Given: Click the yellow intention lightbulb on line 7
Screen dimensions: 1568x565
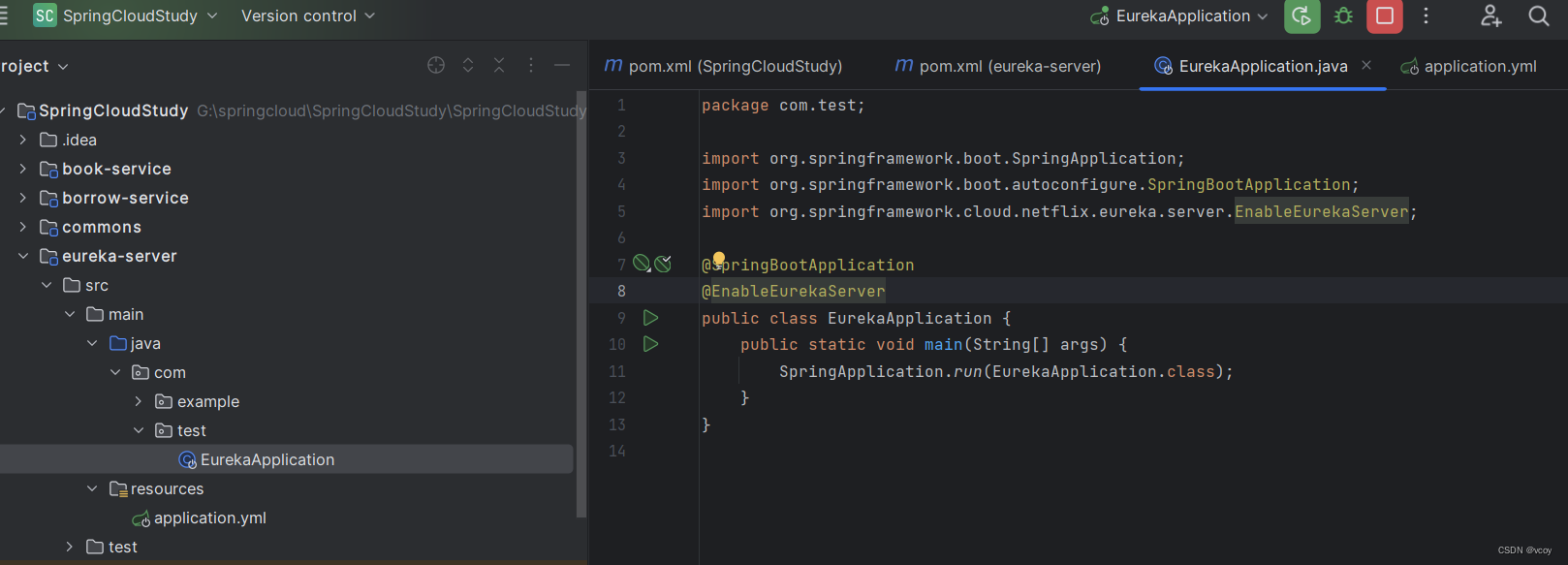Looking at the screenshot, I should click(719, 259).
